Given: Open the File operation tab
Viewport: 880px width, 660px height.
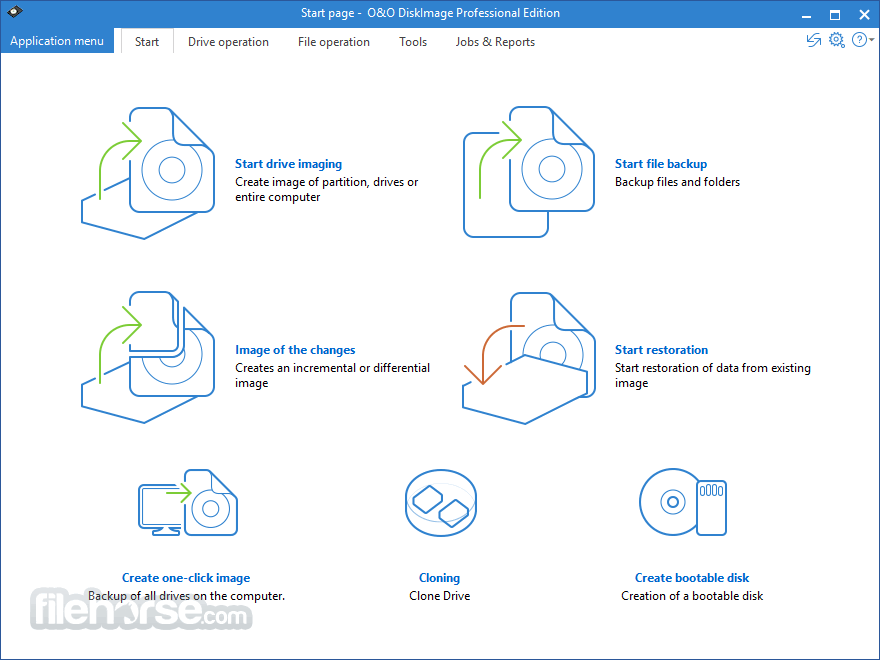Looking at the screenshot, I should pyautogui.click(x=333, y=41).
